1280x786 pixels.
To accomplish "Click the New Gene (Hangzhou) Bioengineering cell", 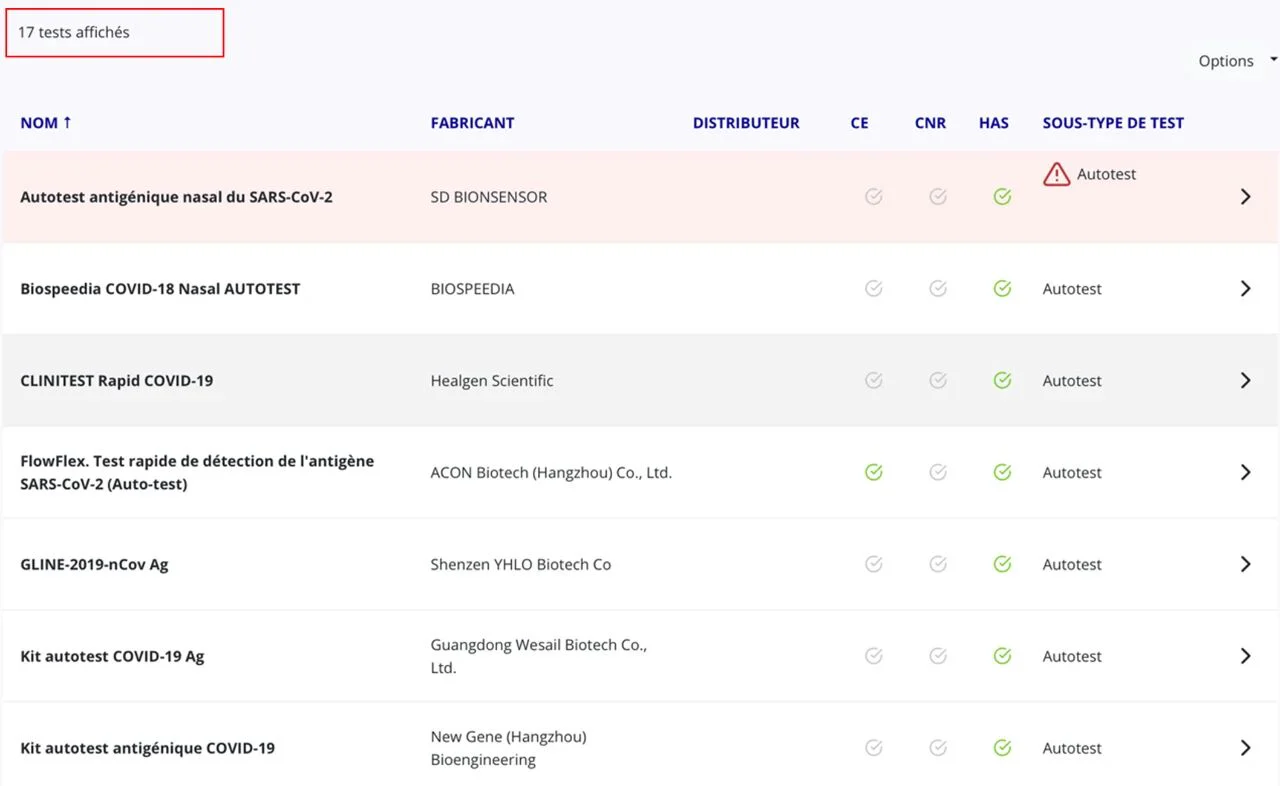I will point(508,748).
